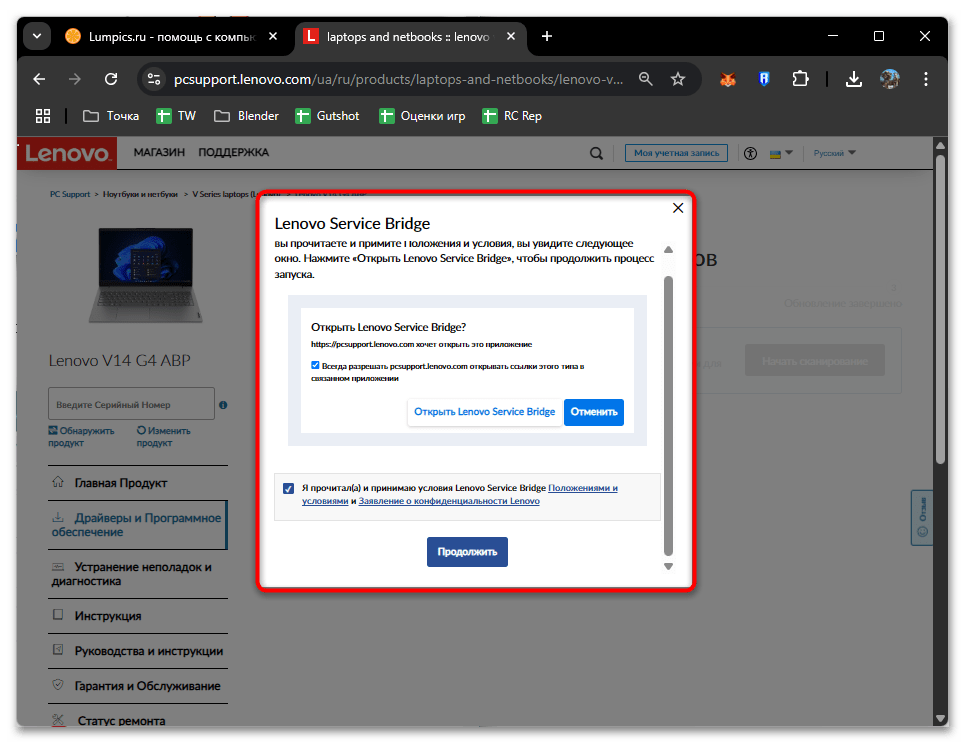The height and width of the screenshot is (743, 965).
Task: Click the Продолжить button
Action: [467, 552]
